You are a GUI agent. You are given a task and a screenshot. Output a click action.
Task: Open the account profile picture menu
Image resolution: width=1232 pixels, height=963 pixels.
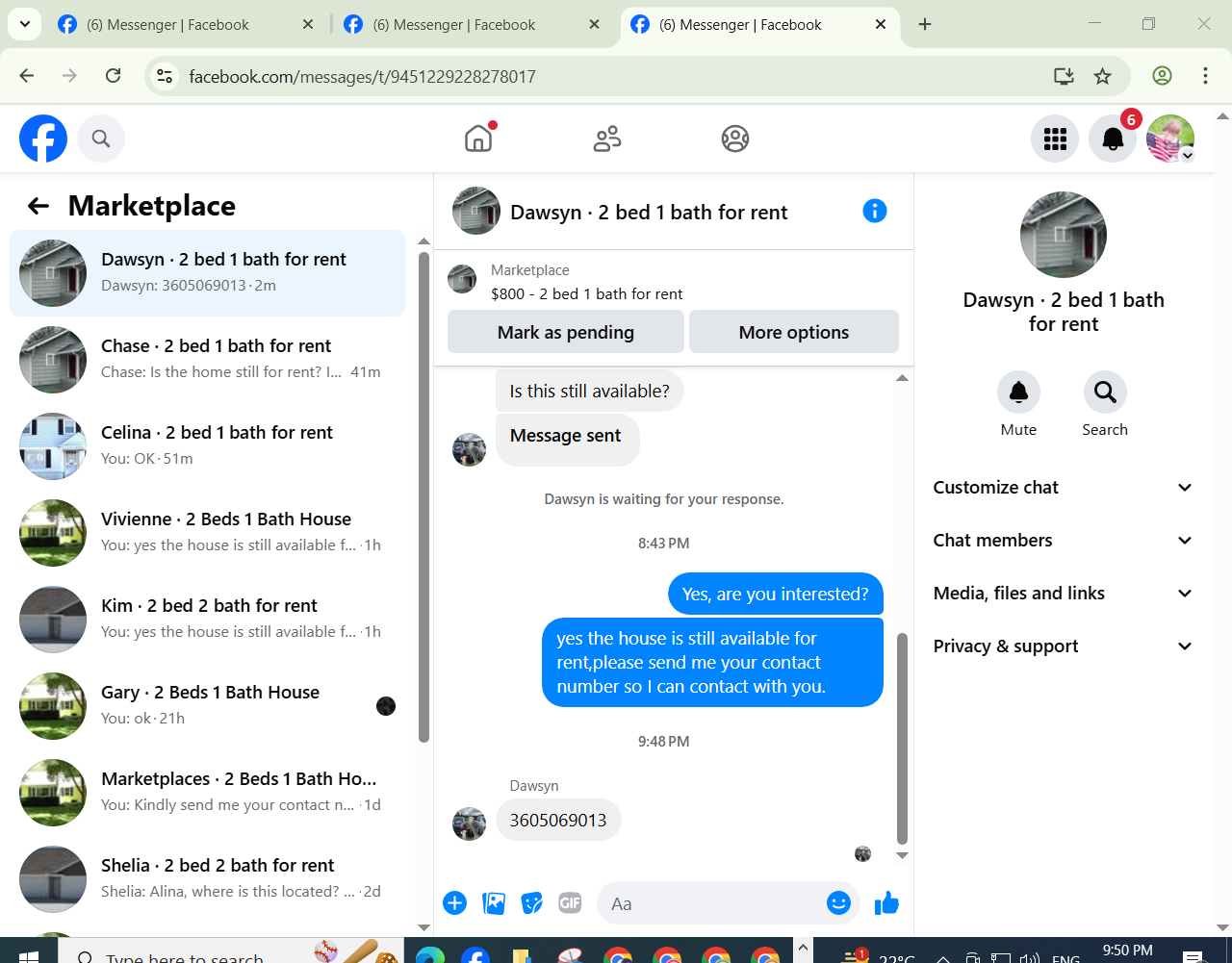[x=1170, y=139]
